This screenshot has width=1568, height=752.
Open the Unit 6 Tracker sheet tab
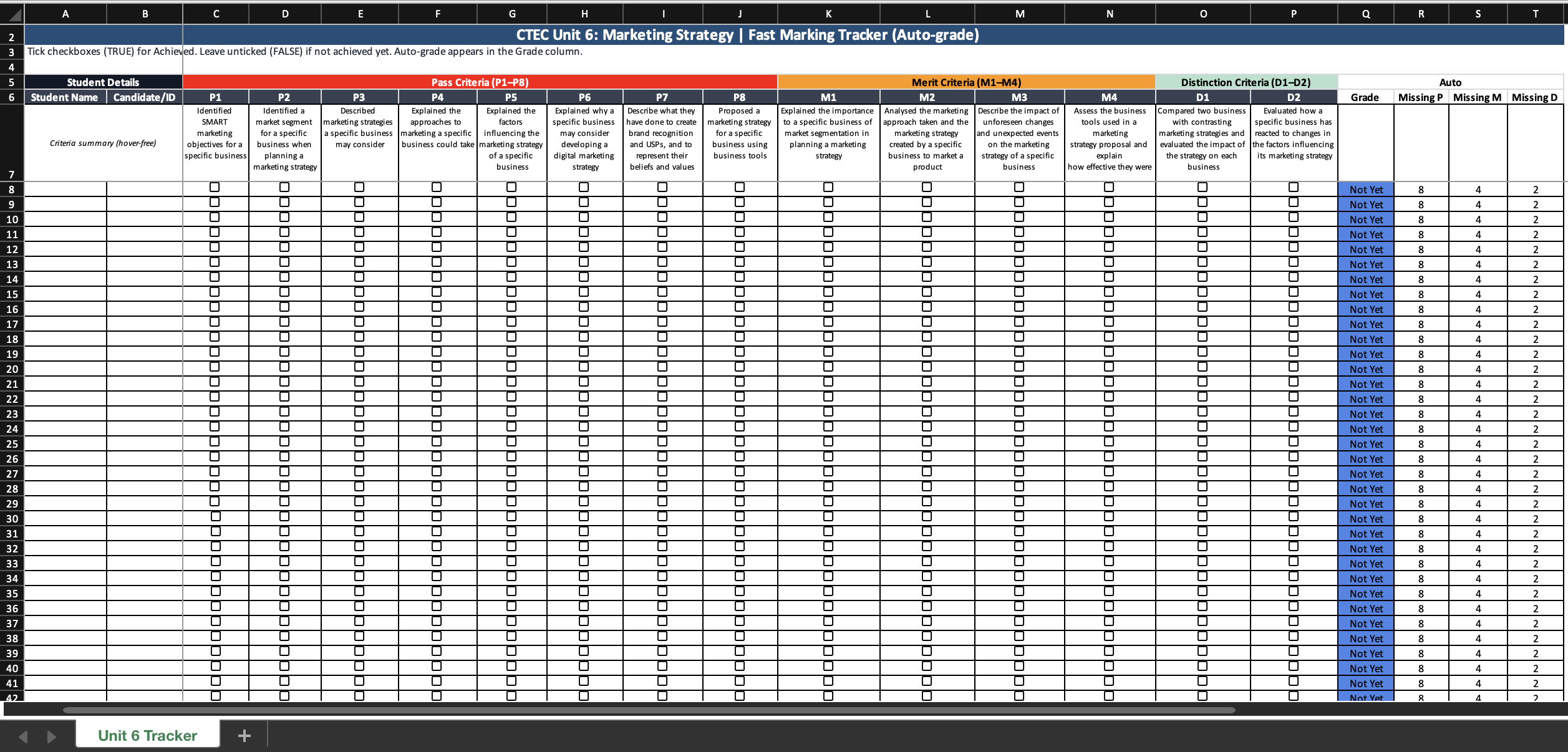coord(148,735)
